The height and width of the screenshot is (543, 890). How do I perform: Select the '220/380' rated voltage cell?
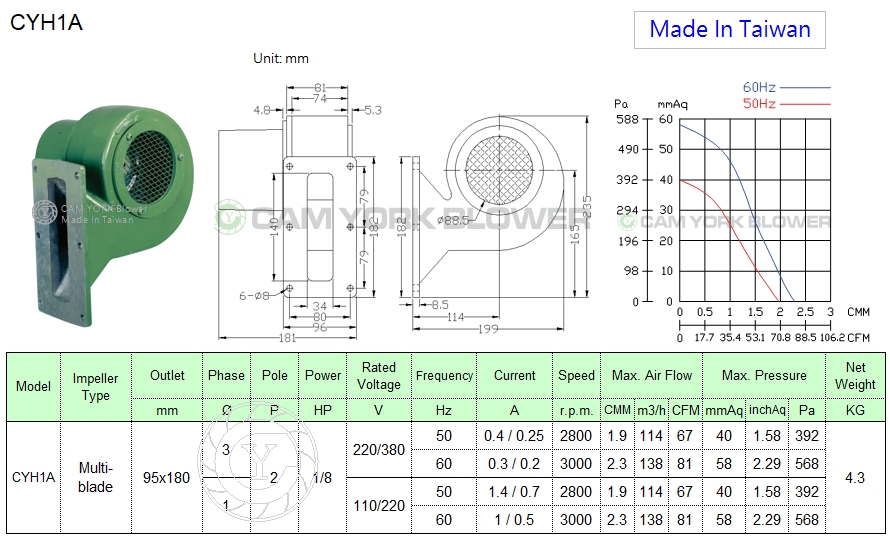point(379,450)
